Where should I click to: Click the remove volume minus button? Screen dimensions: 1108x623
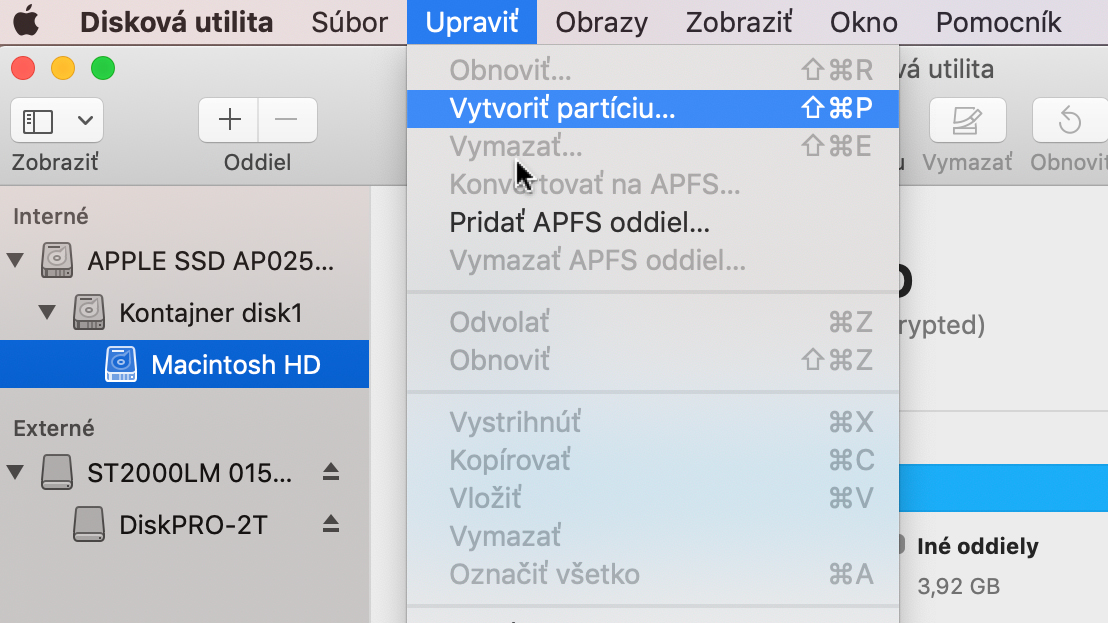click(x=287, y=120)
